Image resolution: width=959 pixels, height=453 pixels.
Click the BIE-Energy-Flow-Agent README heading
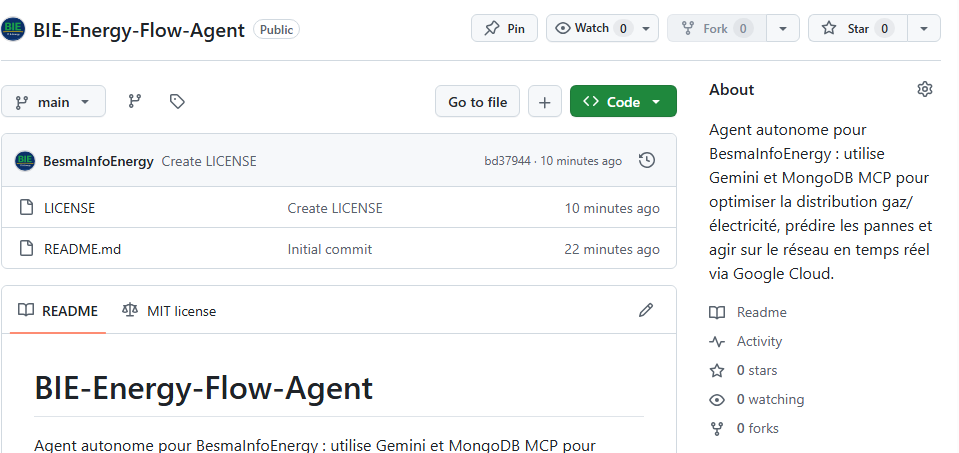point(204,388)
